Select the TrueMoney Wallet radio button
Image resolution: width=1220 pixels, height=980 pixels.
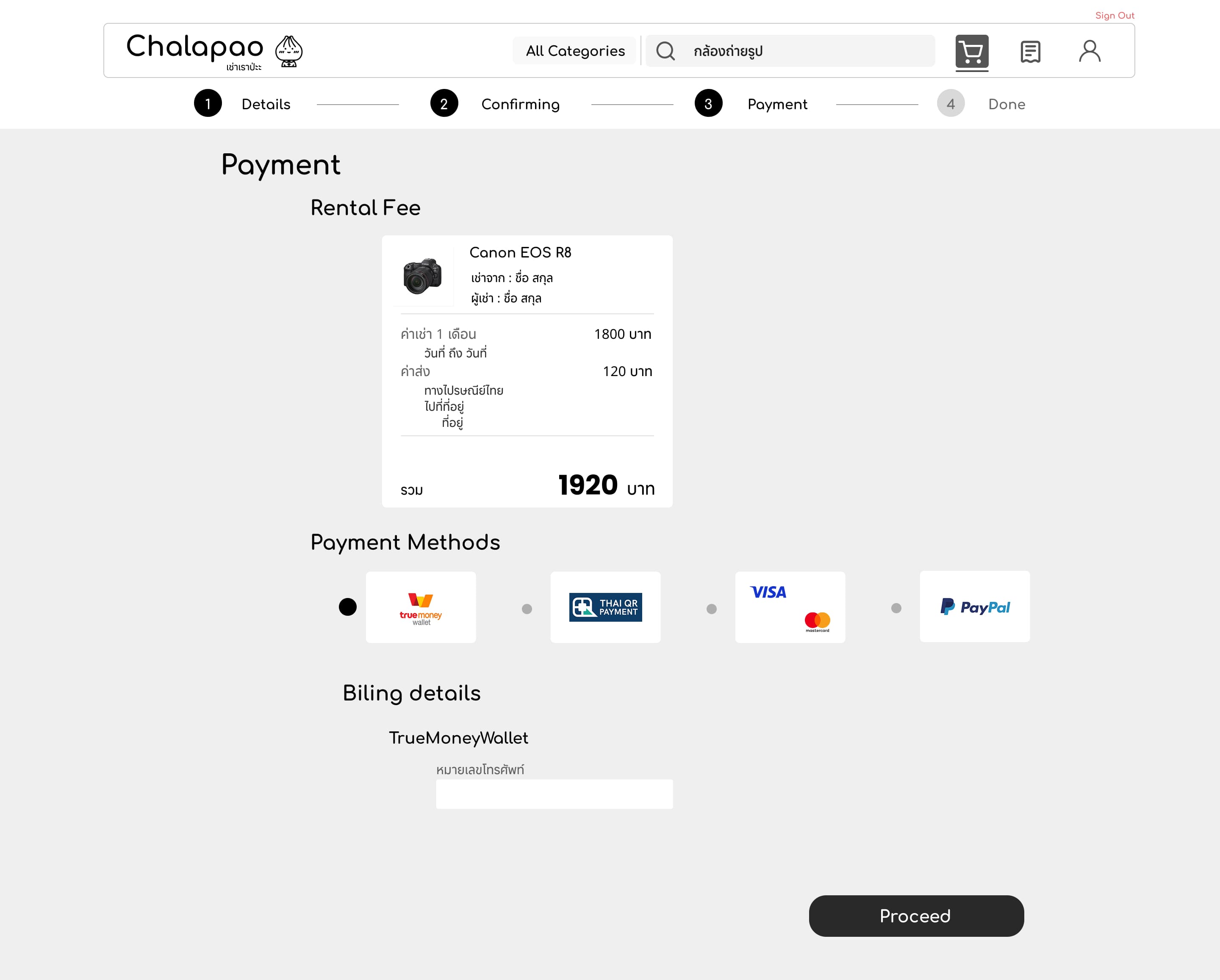point(347,607)
